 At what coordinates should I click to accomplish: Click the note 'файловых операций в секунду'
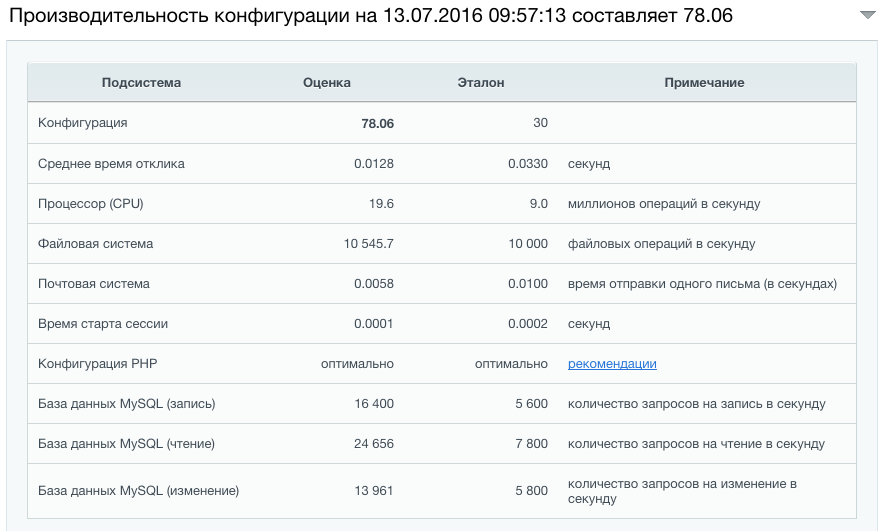pyautogui.click(x=661, y=244)
